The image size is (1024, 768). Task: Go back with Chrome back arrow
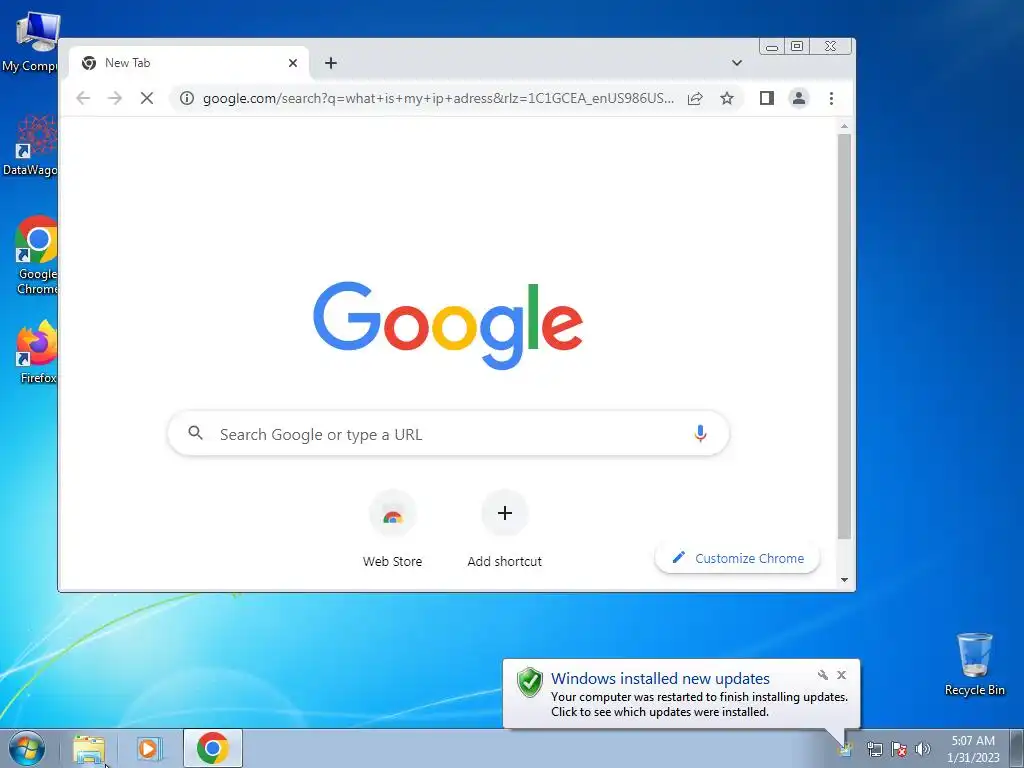(x=83, y=98)
